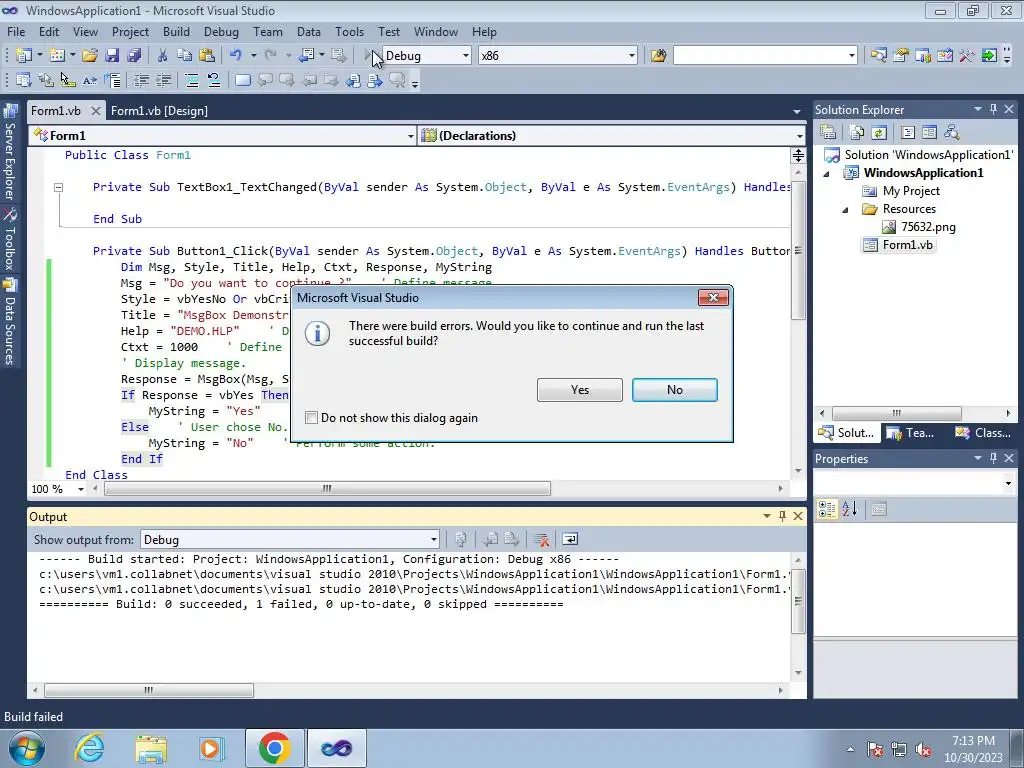Click the Solution Explorer horizontal scrollbar
Screen dimensions: 1024x768
coord(897,413)
